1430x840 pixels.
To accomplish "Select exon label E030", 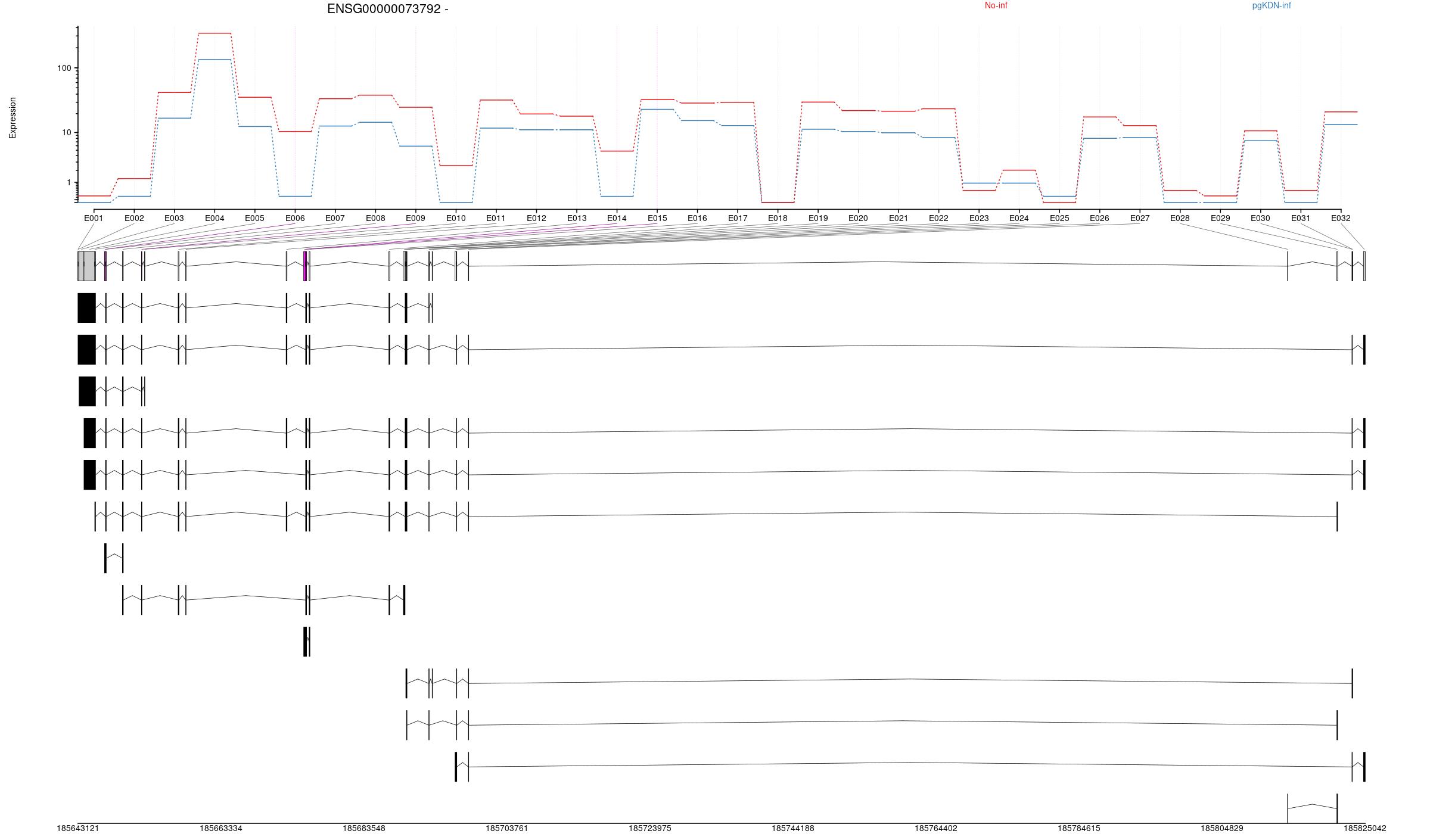I will click(x=1260, y=218).
